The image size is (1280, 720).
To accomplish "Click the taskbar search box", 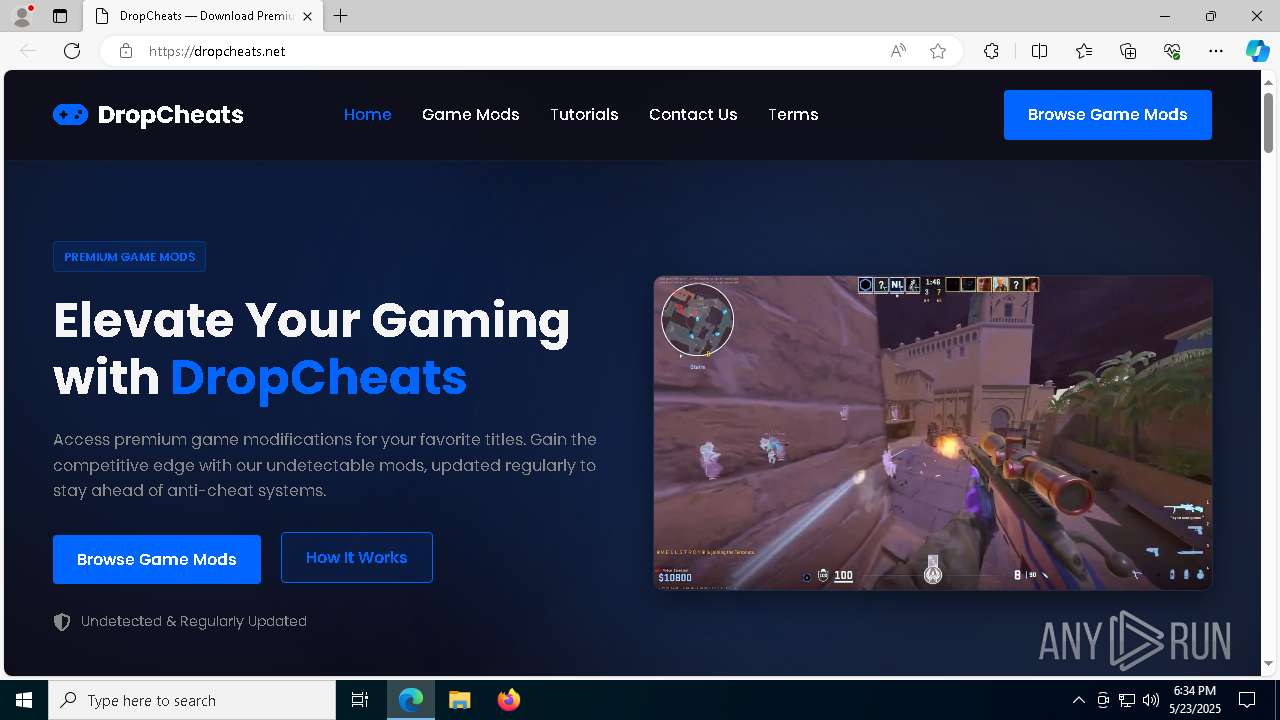I will (x=192, y=700).
